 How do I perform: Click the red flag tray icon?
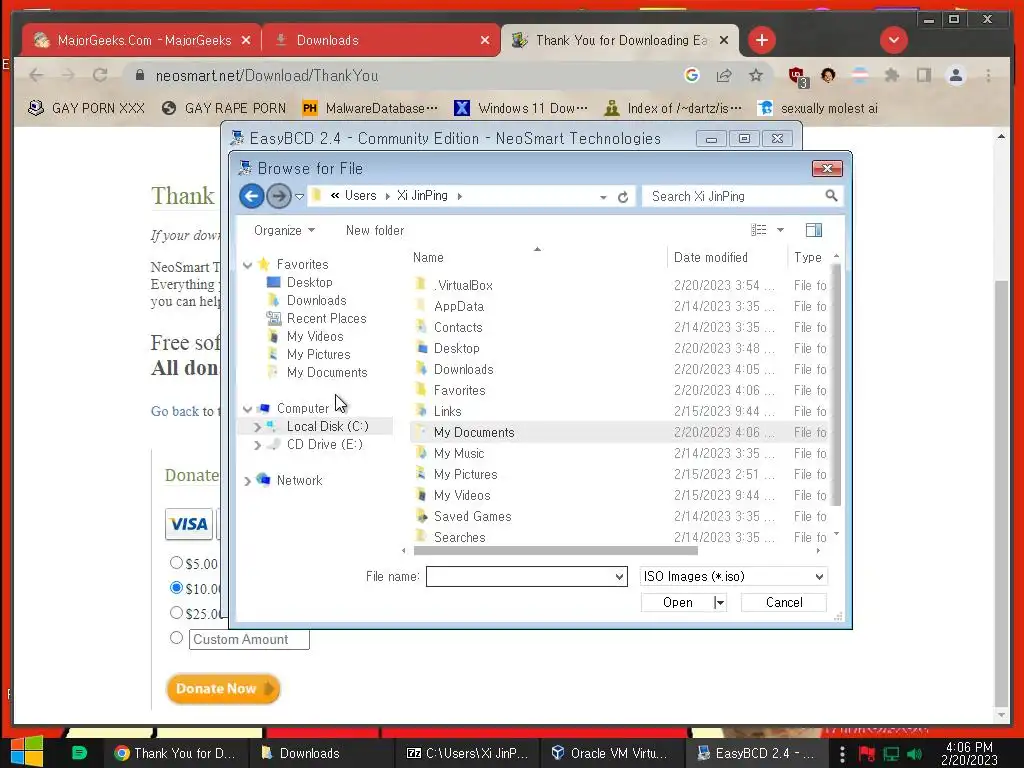click(x=867, y=754)
